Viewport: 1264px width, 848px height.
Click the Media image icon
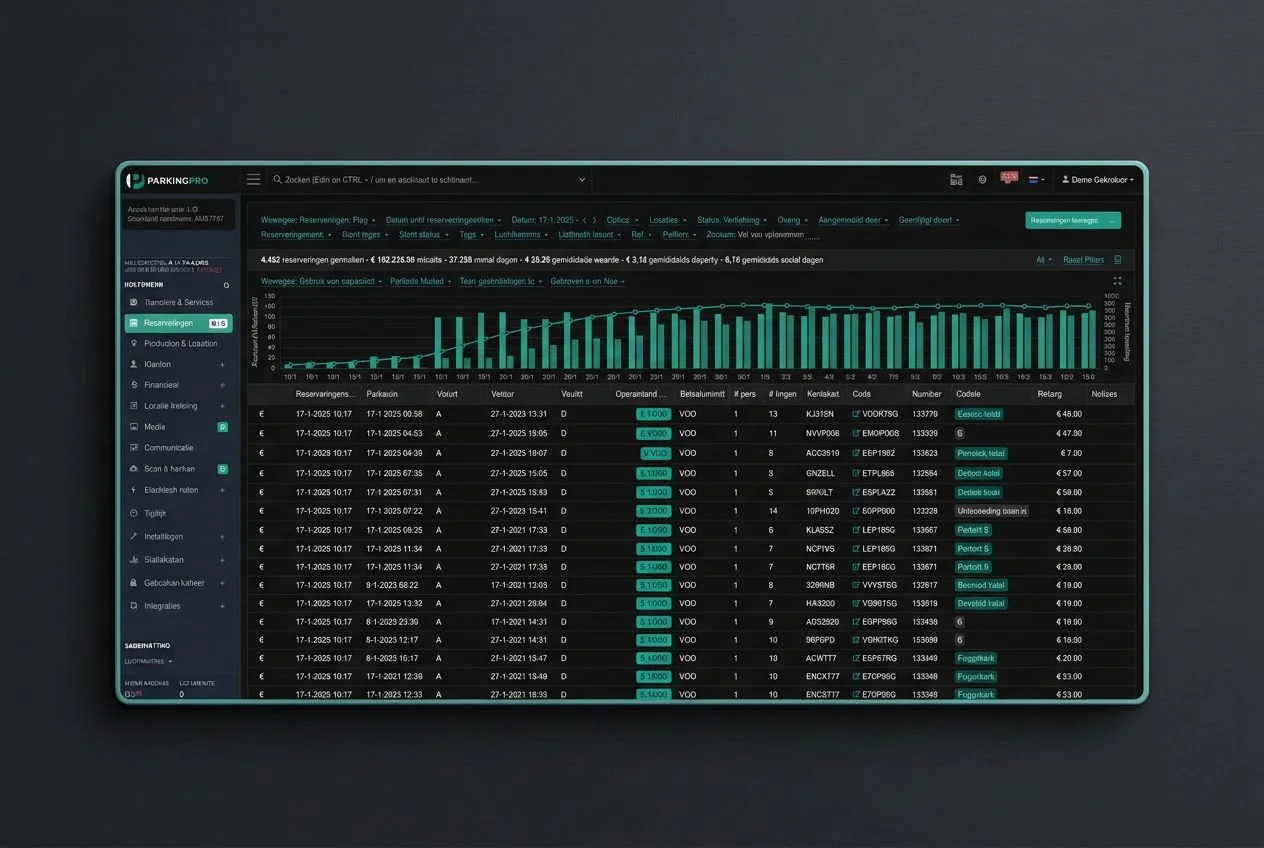point(134,427)
